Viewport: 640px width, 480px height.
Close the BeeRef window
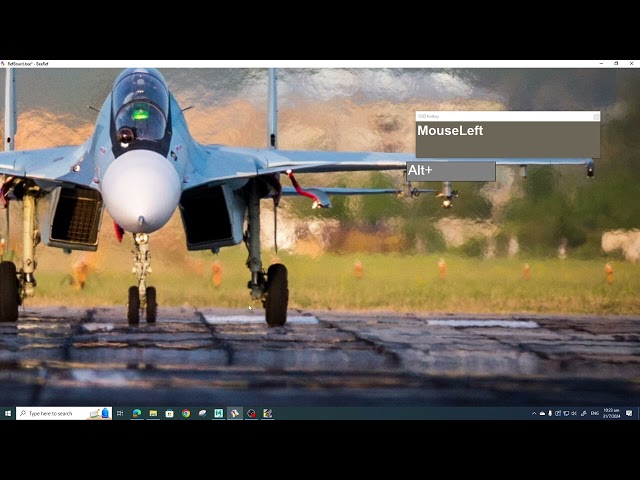click(631, 64)
